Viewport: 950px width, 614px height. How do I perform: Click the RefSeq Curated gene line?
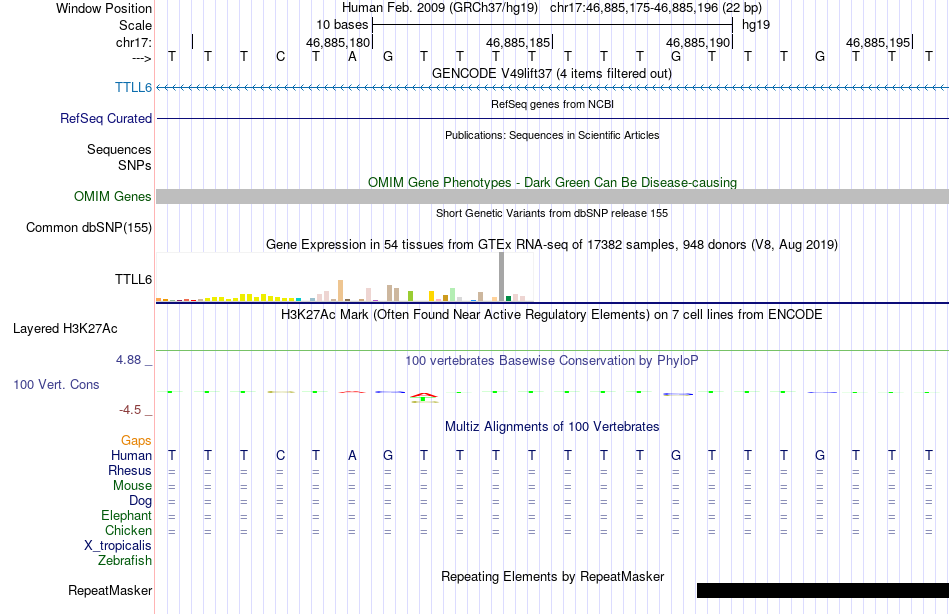553,118
